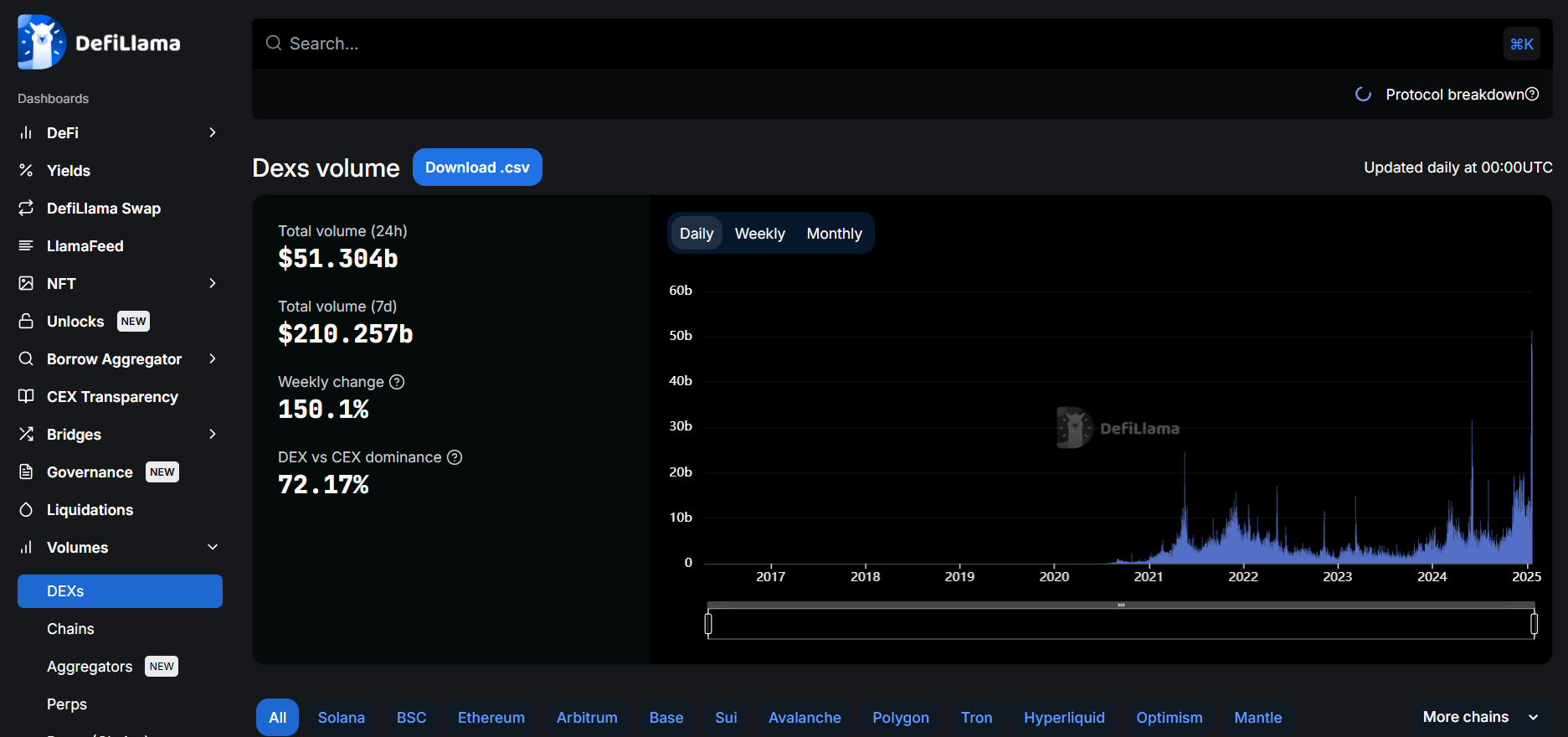Click the Protocol breakdown help icon
1568x737 pixels.
coord(1532,94)
